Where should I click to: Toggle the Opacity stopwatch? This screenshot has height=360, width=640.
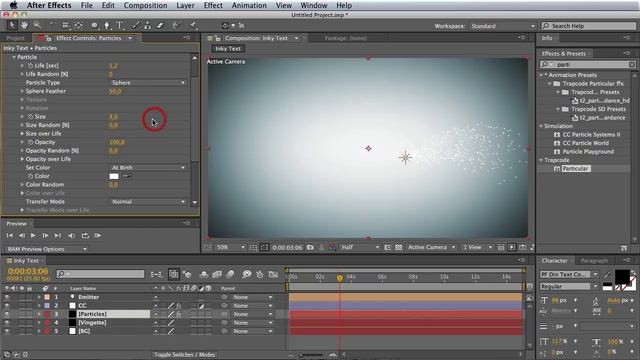point(30,142)
